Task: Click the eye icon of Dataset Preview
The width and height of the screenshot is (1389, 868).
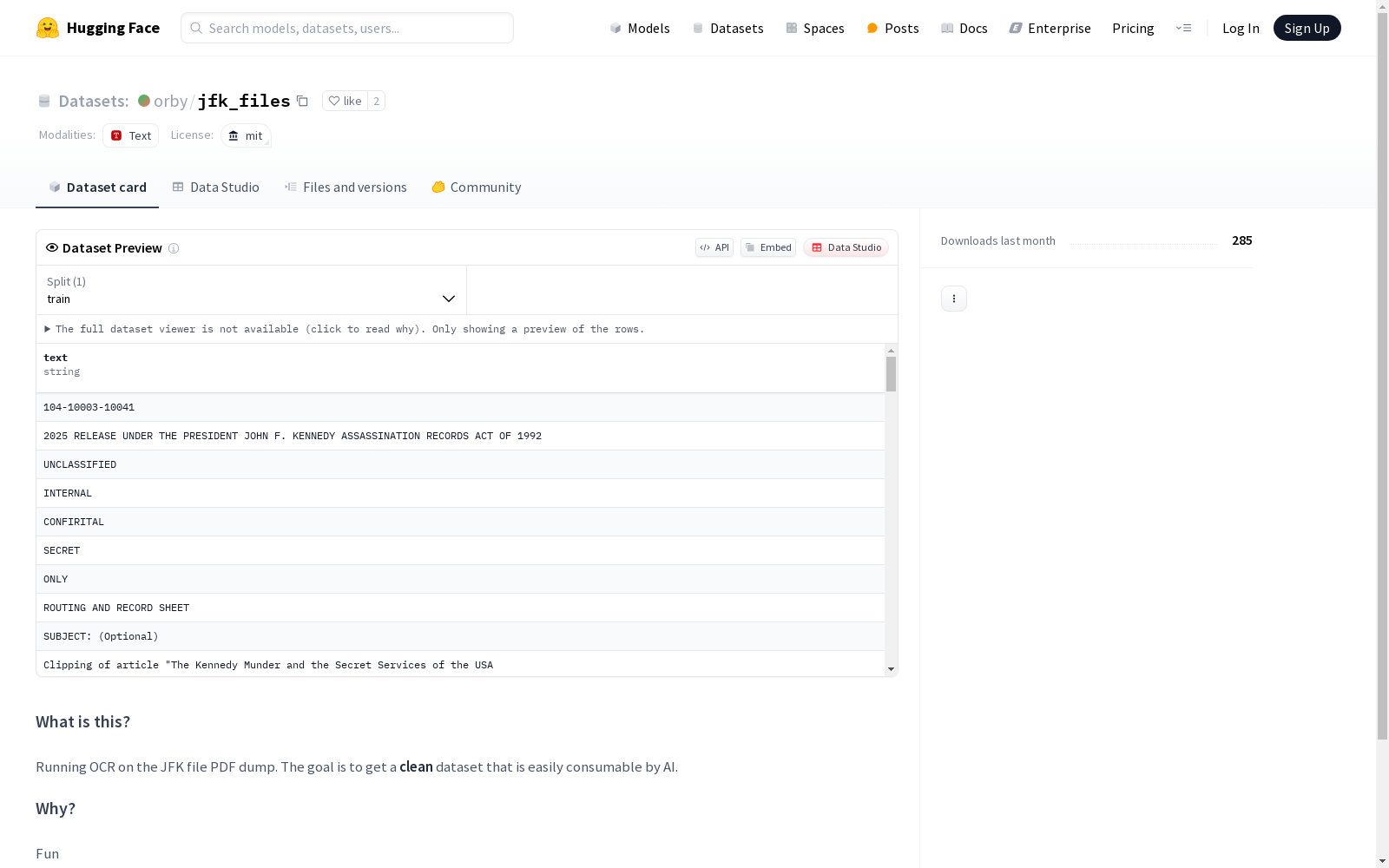Action: tap(52, 247)
